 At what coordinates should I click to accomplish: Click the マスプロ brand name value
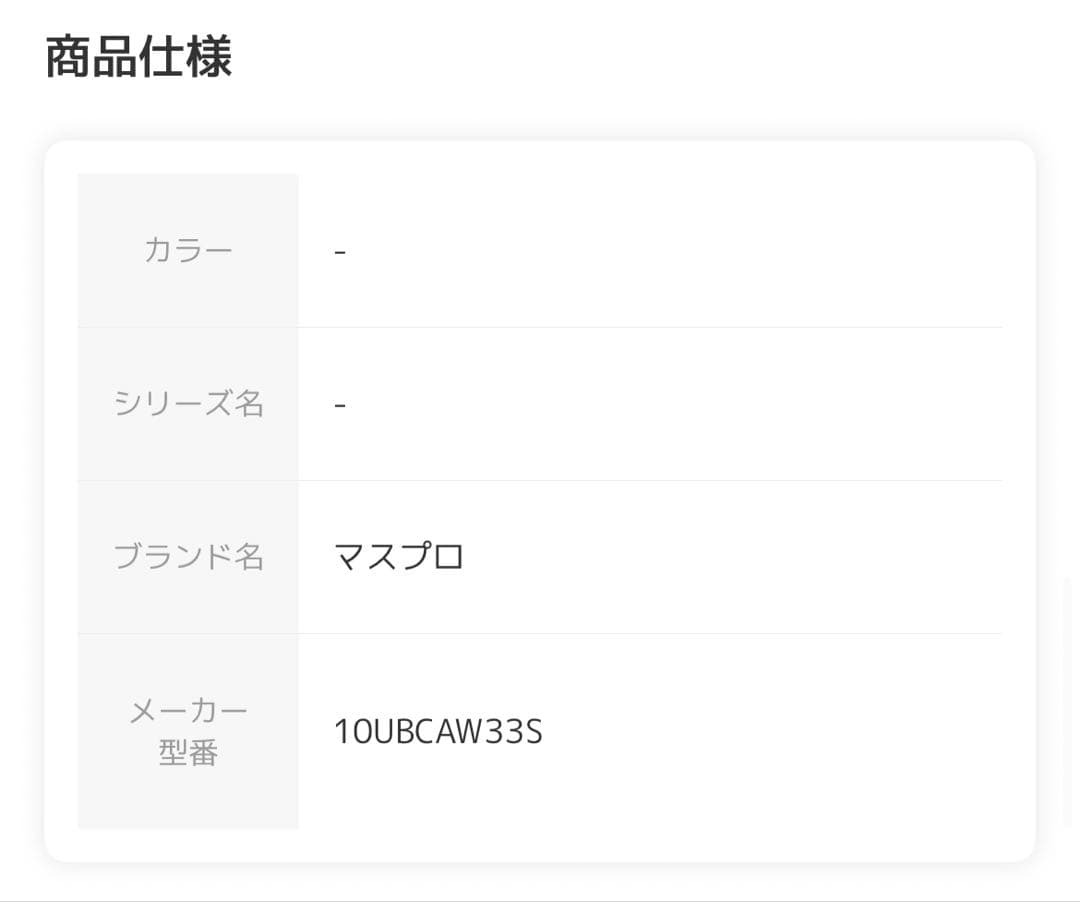(x=399, y=556)
